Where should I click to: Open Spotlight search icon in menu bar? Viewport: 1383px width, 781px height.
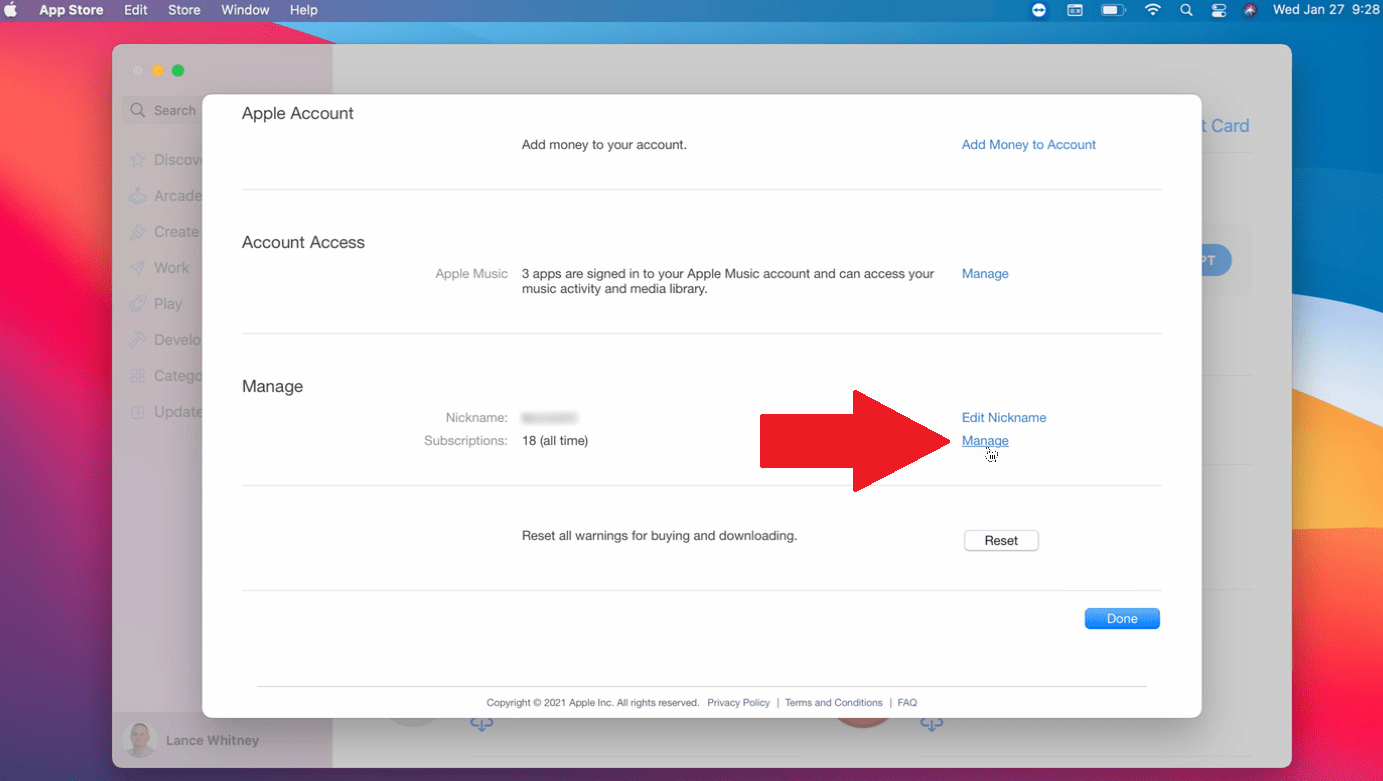click(1186, 10)
